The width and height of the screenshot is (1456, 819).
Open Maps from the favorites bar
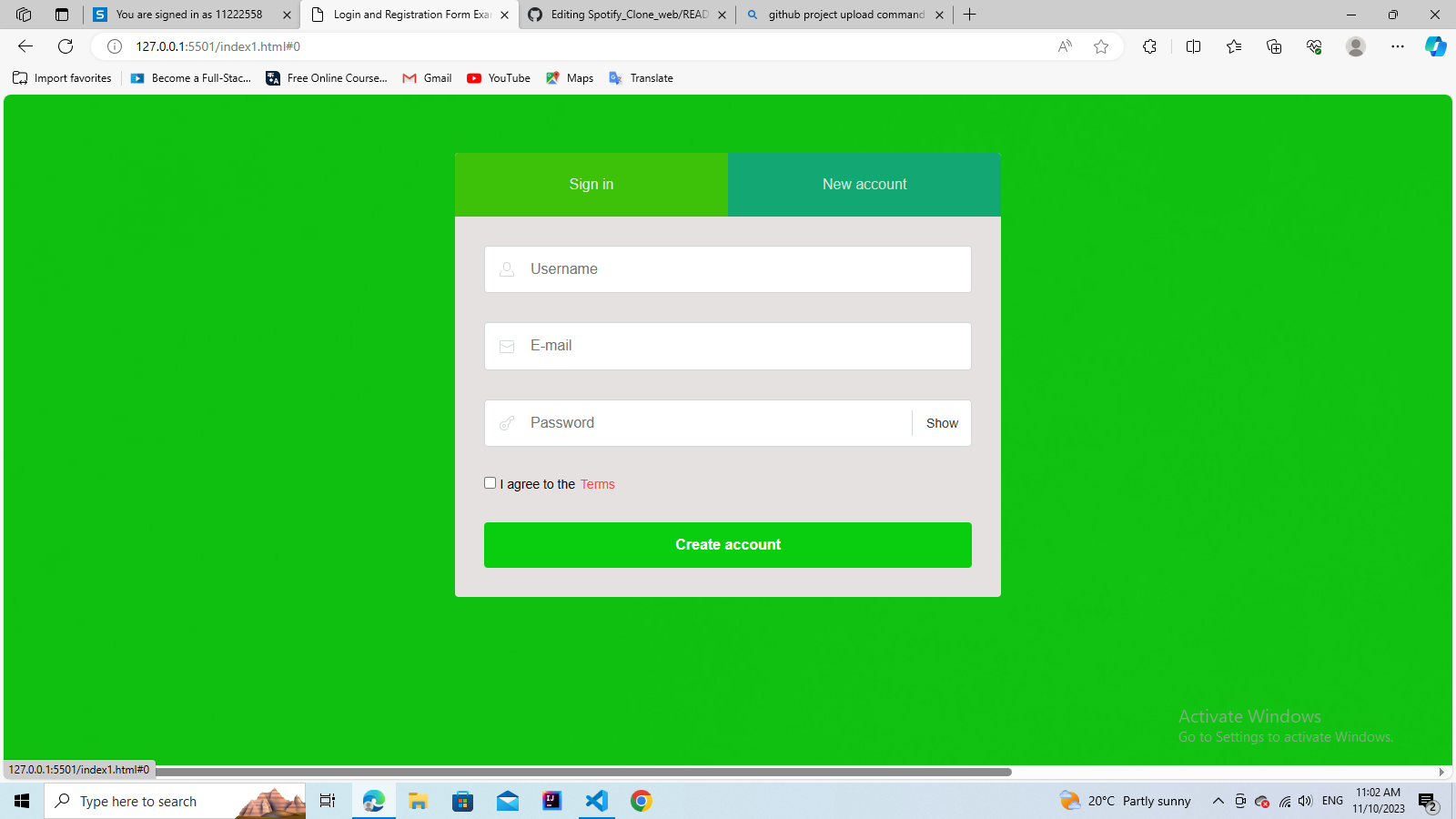point(570,78)
